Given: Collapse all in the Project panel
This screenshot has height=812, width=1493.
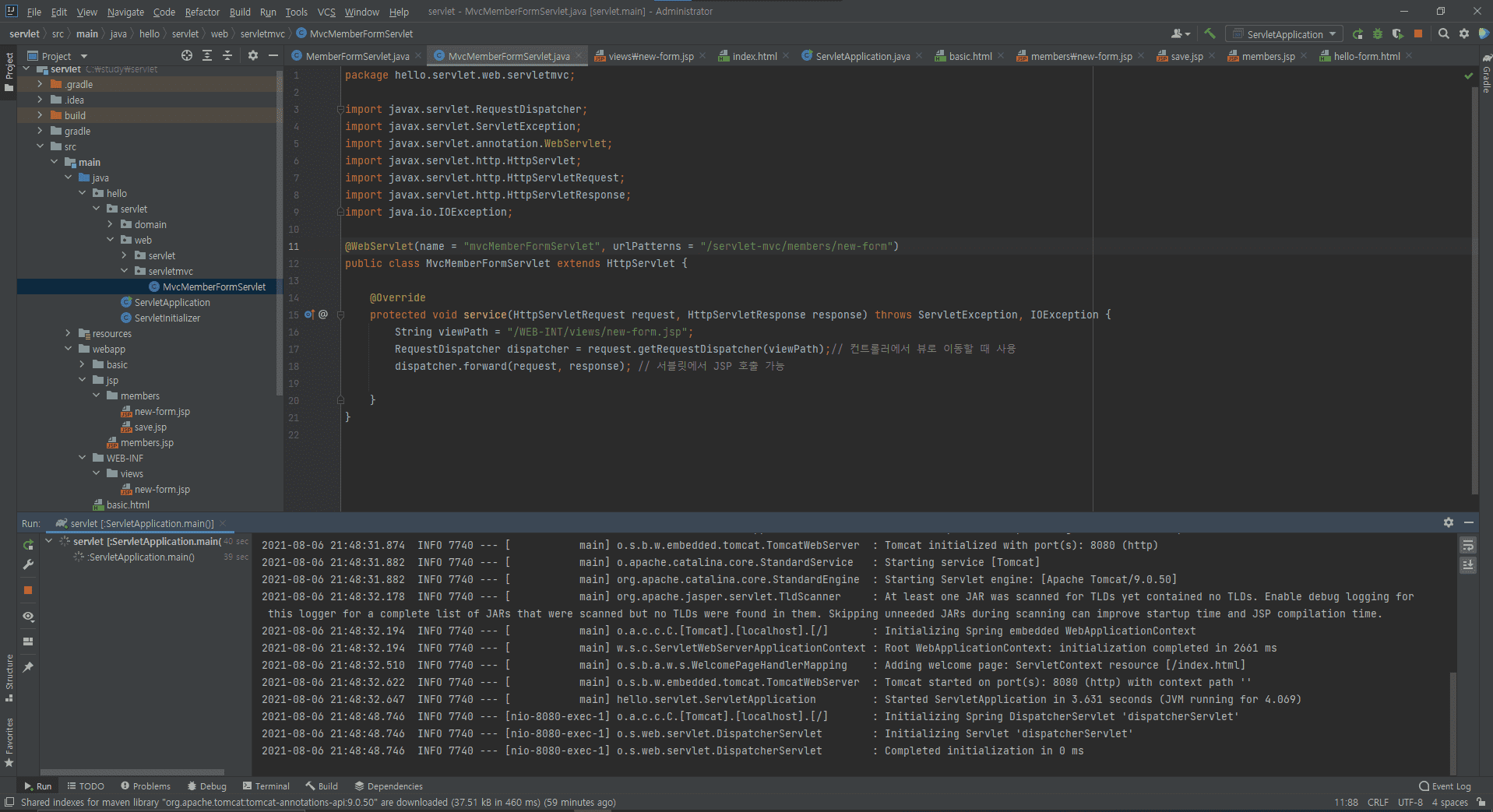Looking at the screenshot, I should pos(227,55).
